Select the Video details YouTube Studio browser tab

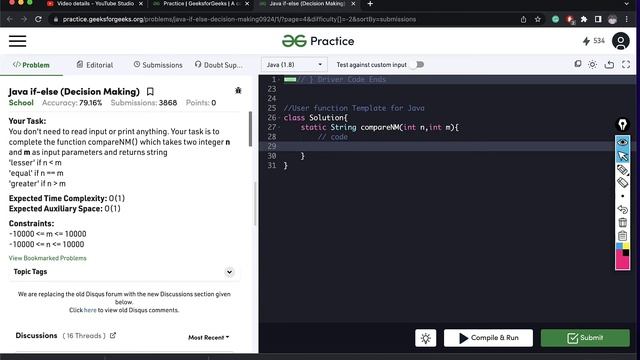point(94,4)
